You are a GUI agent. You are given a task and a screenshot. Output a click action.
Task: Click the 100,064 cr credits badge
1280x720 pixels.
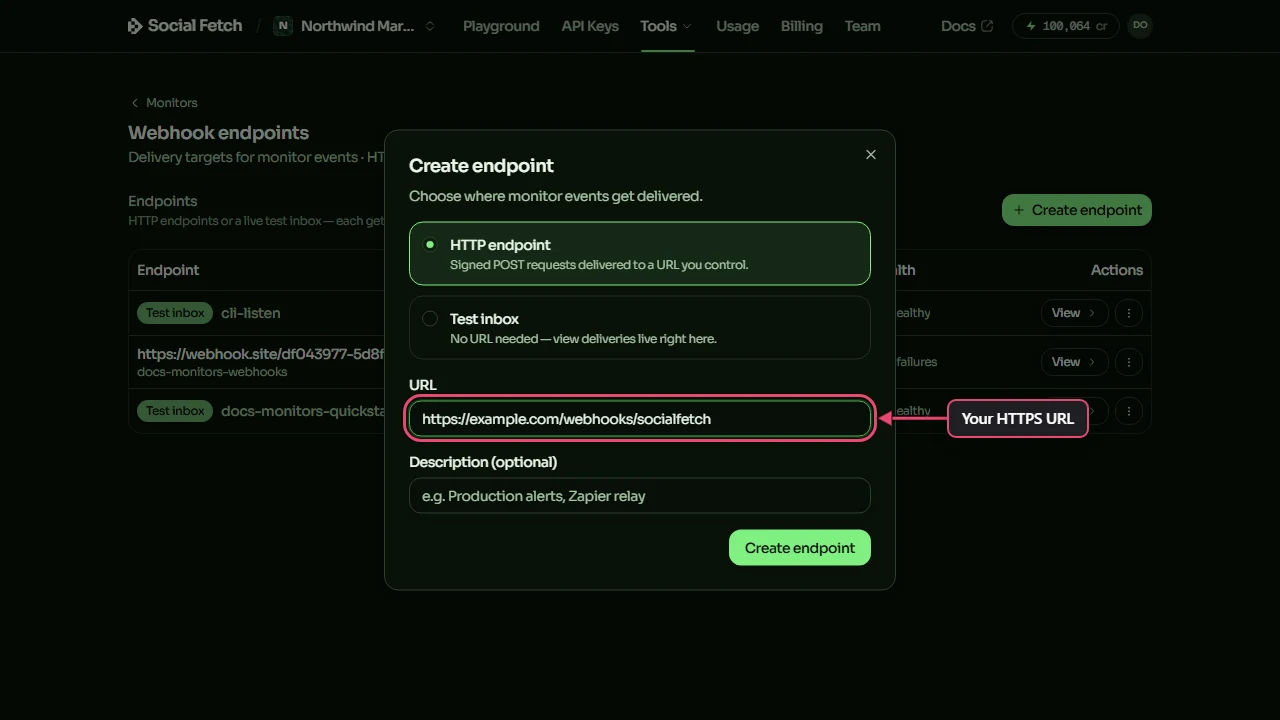pyautogui.click(x=1066, y=26)
